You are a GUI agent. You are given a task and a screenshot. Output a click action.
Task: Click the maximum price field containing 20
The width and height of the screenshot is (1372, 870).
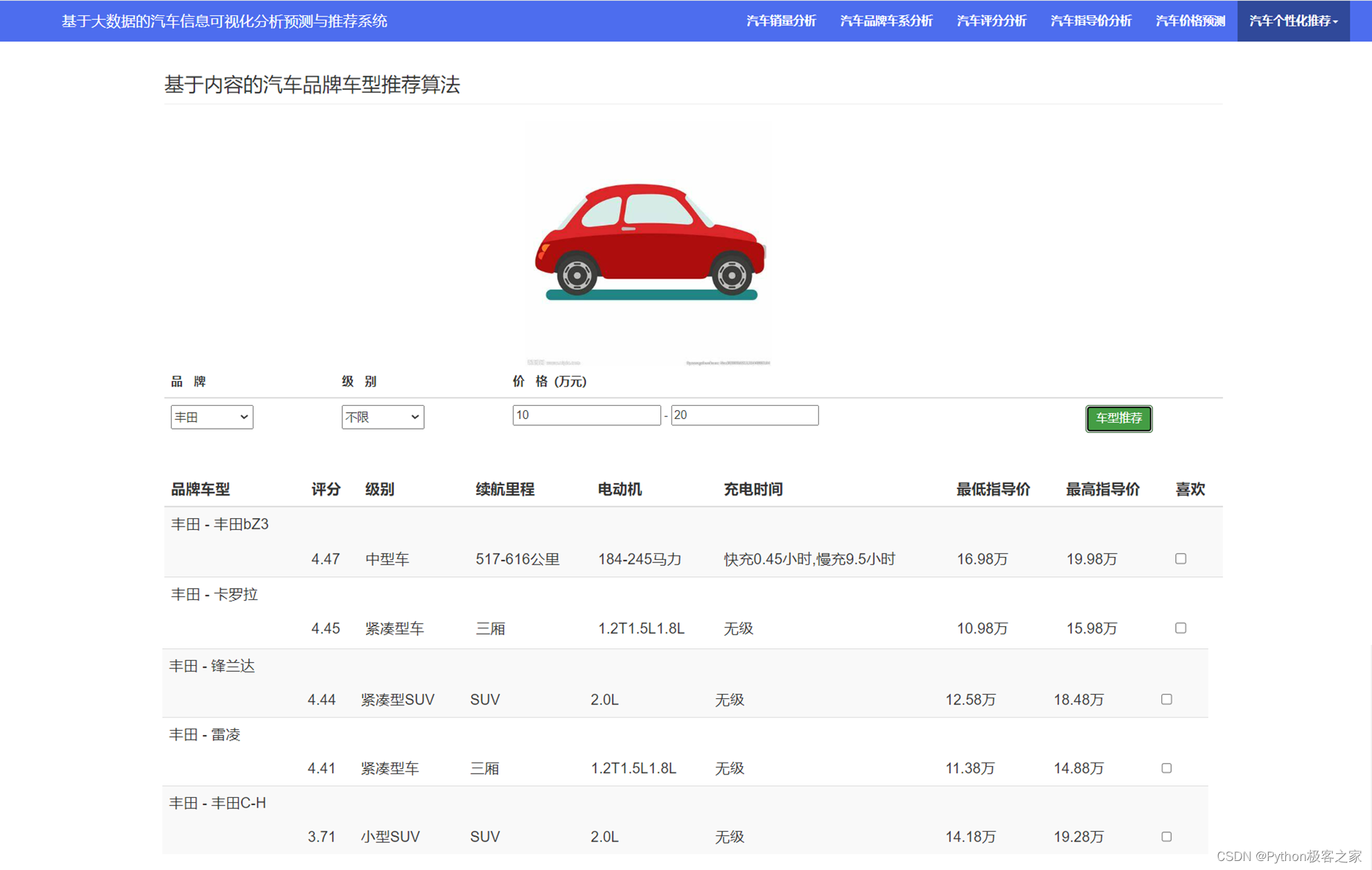point(744,415)
